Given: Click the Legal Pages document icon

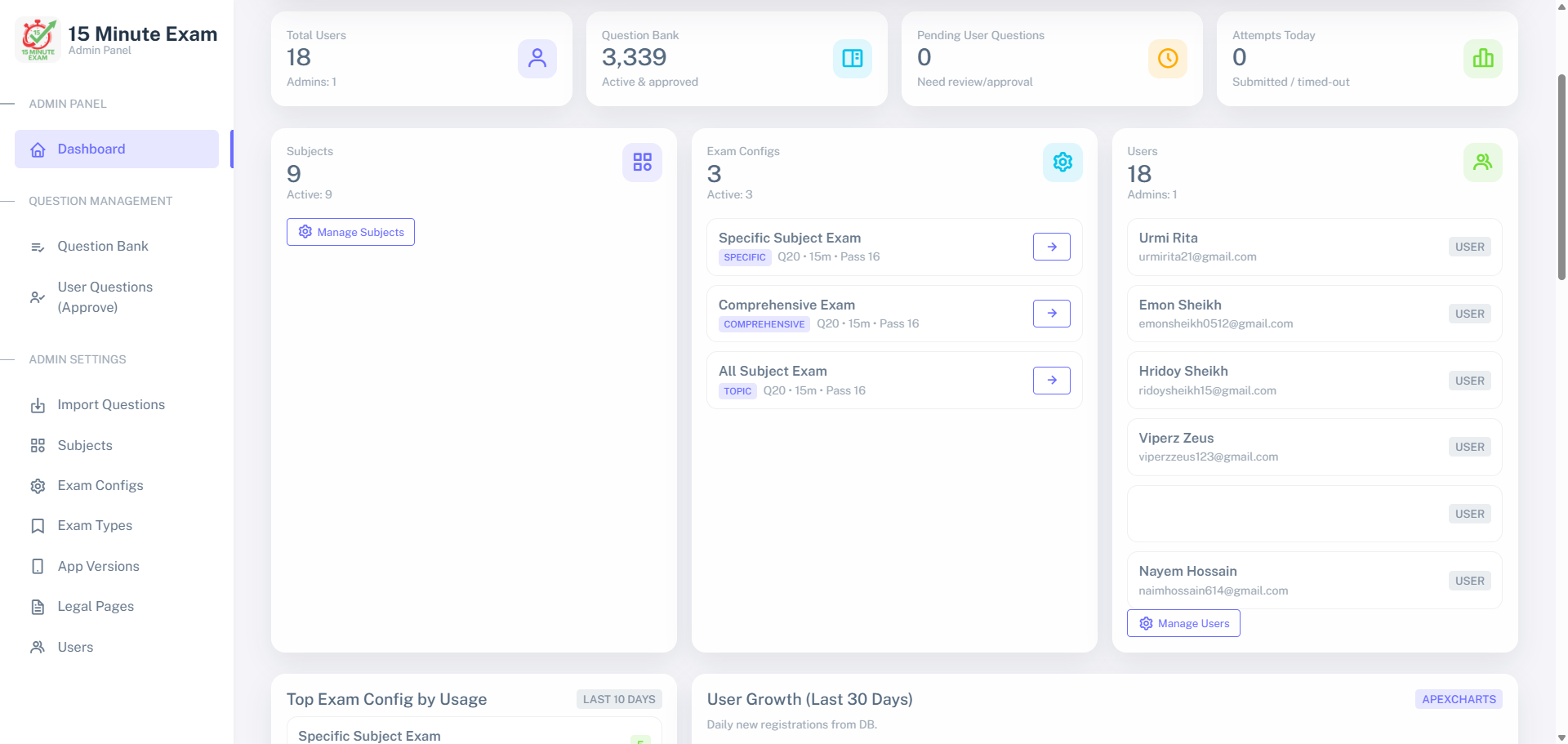Looking at the screenshot, I should click(38, 607).
